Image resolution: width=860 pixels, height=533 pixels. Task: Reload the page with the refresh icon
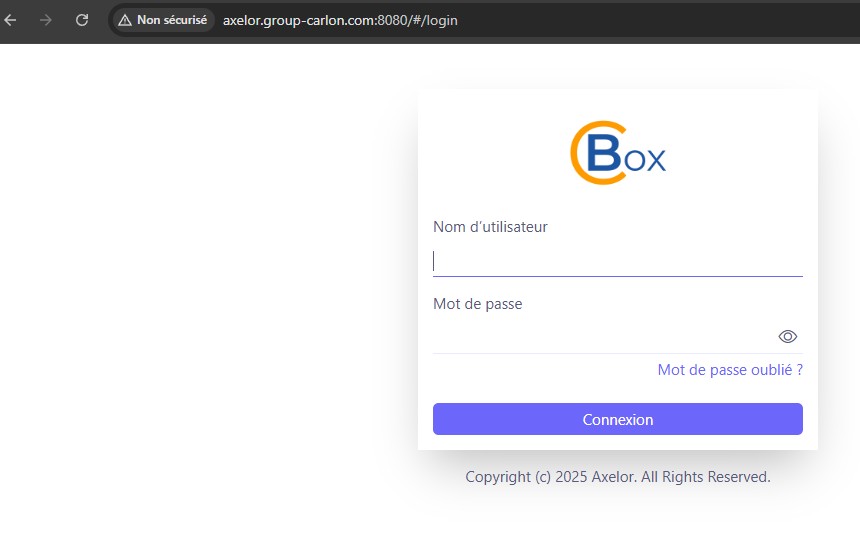click(82, 20)
